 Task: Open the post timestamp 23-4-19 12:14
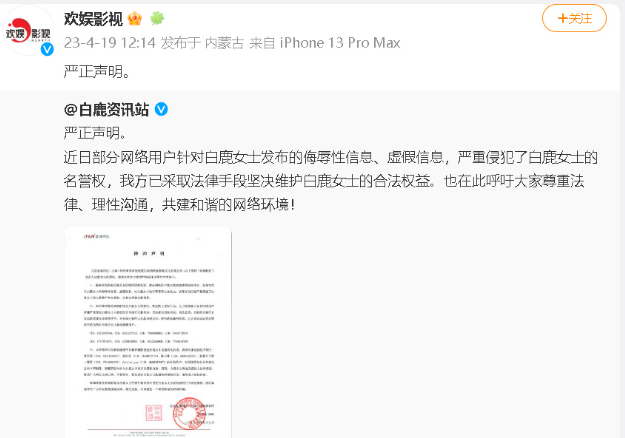coord(110,43)
